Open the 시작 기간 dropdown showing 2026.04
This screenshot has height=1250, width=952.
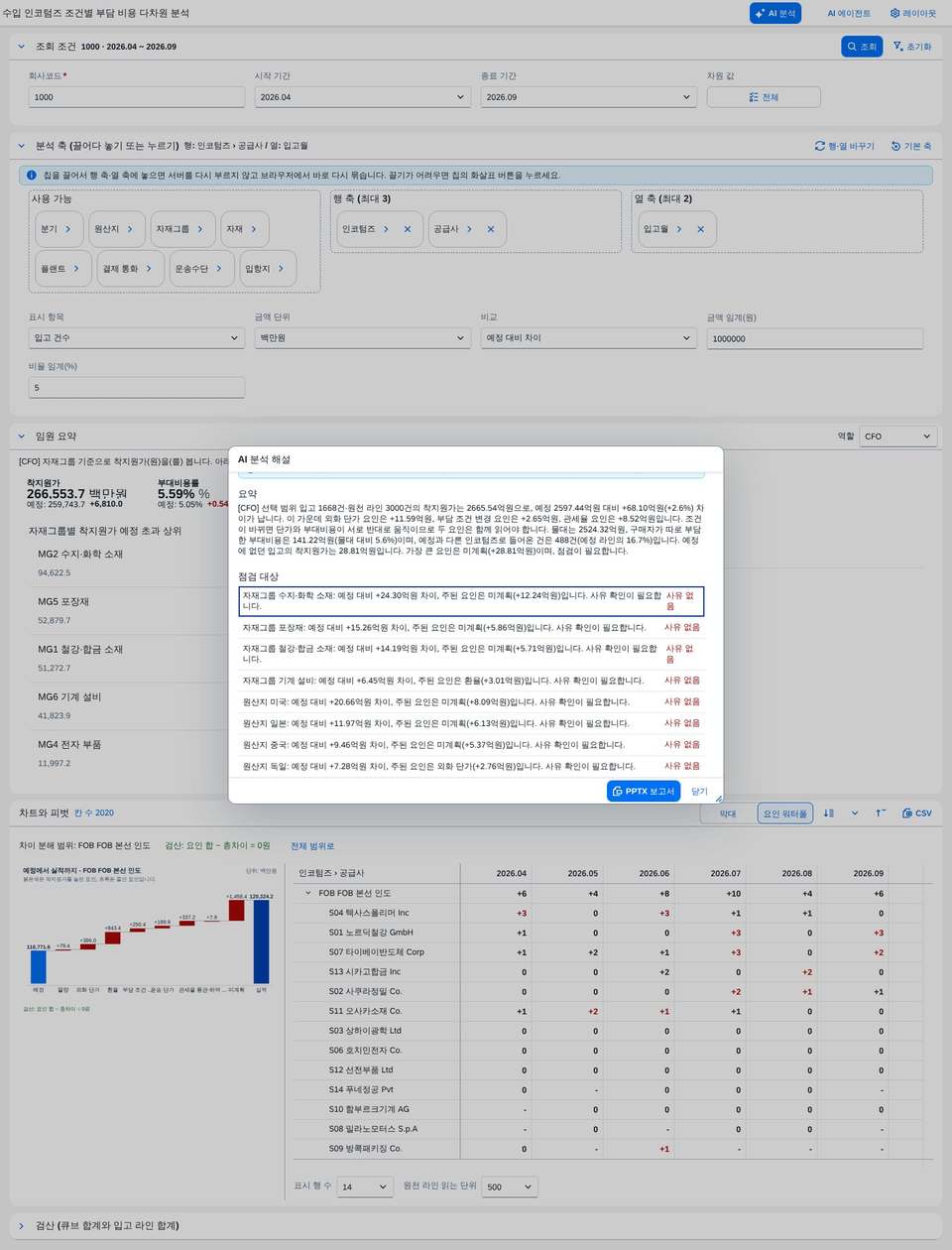point(362,97)
